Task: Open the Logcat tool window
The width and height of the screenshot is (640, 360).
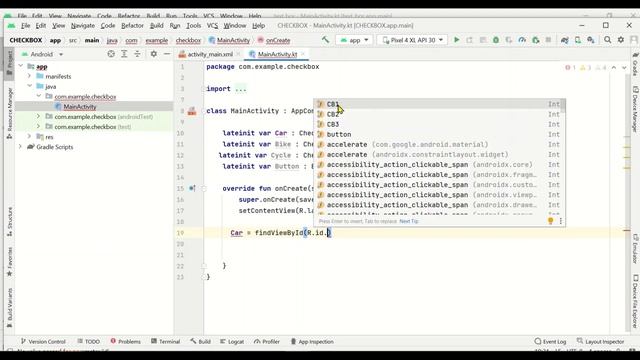Action: click(232, 341)
